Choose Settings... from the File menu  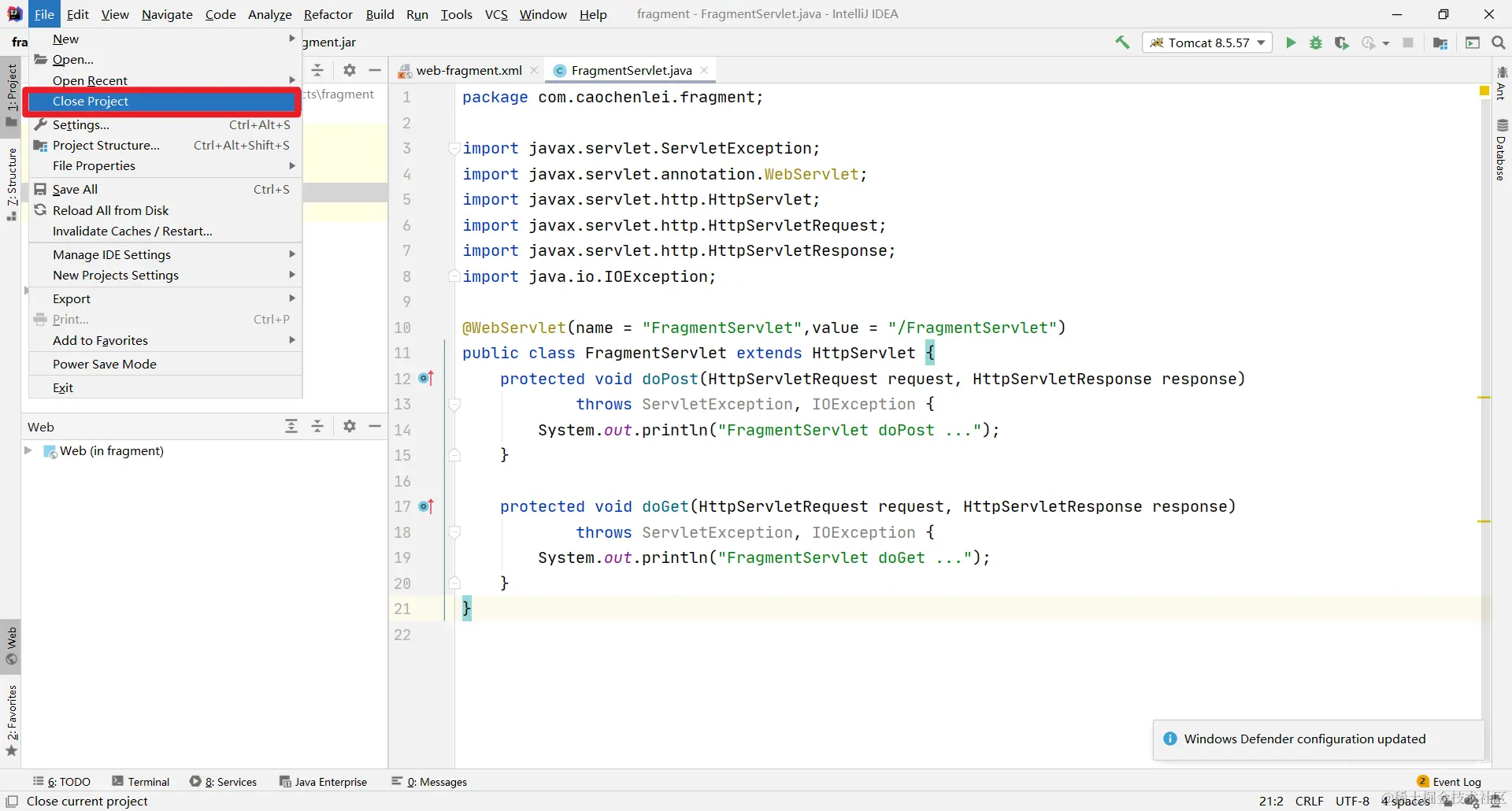pyautogui.click(x=165, y=124)
